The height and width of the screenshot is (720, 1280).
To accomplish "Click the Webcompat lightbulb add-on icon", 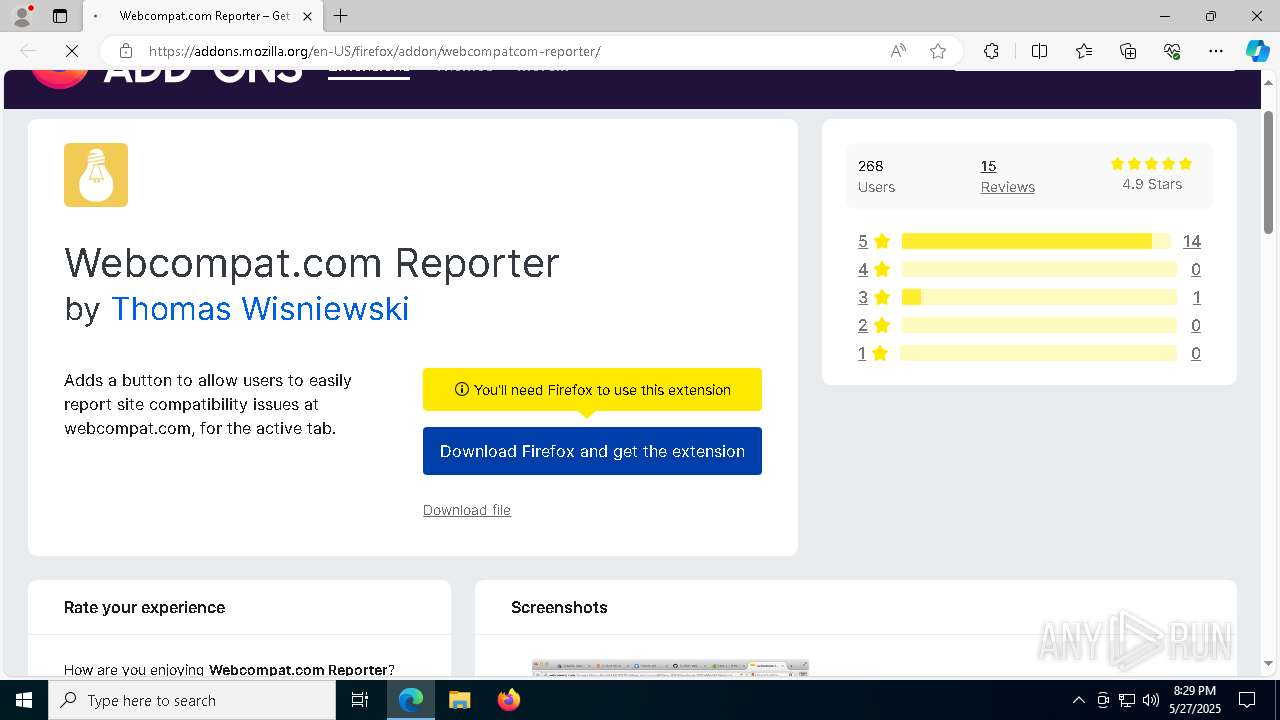I will [96, 175].
